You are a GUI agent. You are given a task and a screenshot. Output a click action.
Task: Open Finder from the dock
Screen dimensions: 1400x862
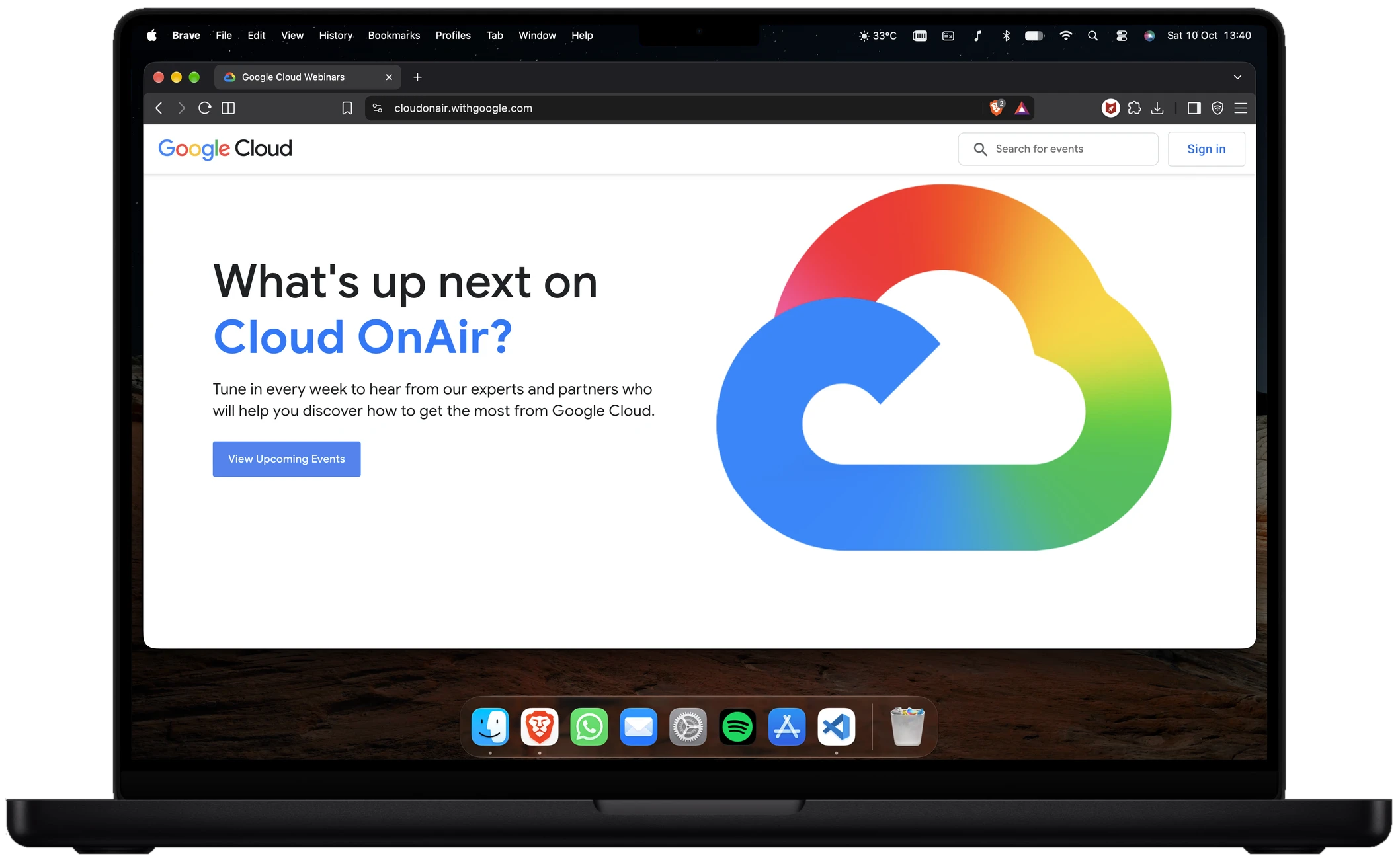pyautogui.click(x=490, y=727)
